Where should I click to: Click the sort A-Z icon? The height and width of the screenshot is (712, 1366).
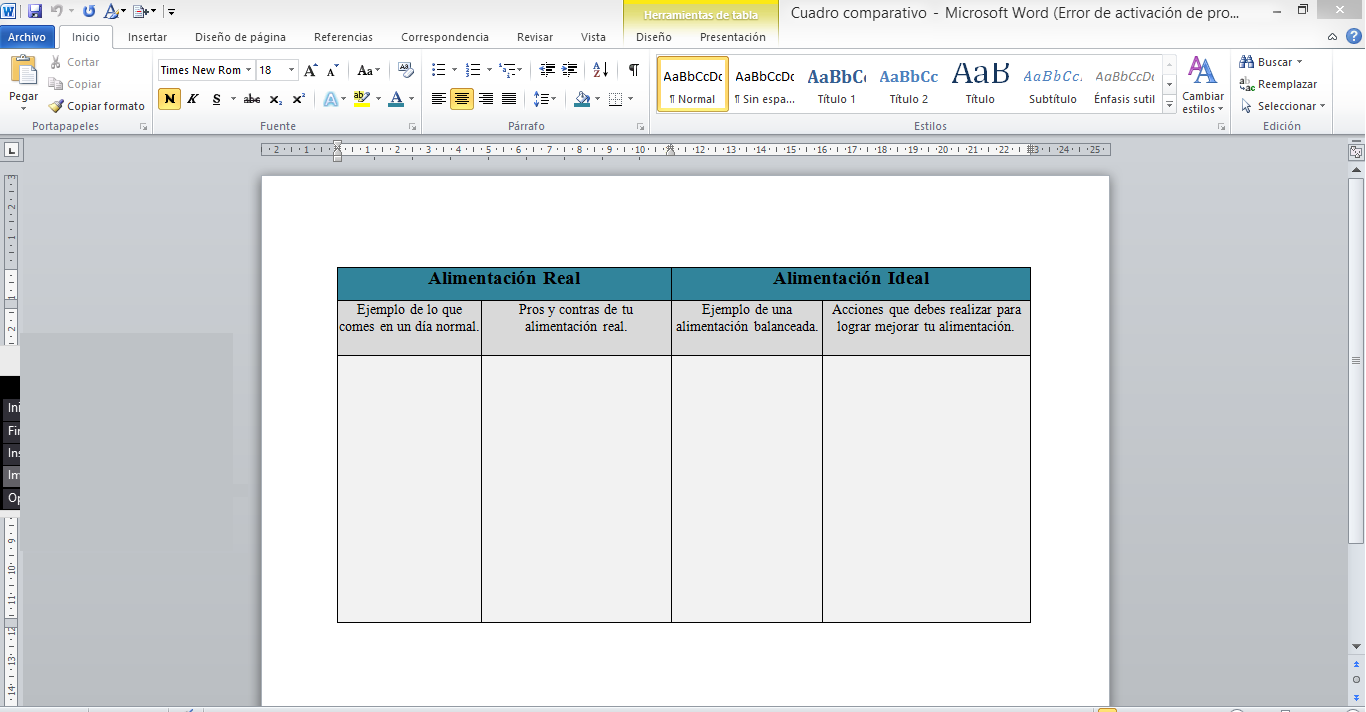600,70
